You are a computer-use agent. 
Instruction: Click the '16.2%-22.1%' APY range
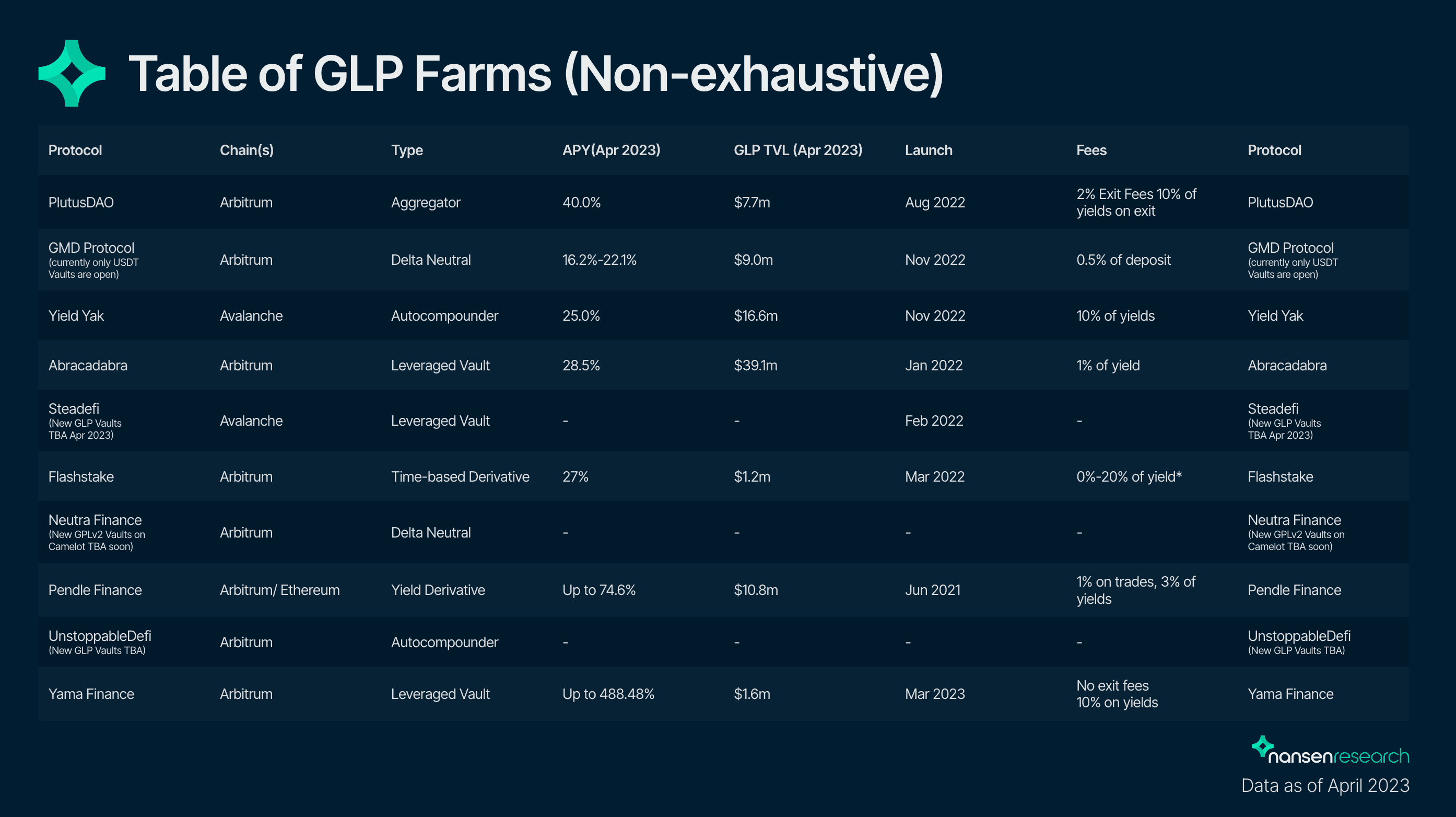599,260
